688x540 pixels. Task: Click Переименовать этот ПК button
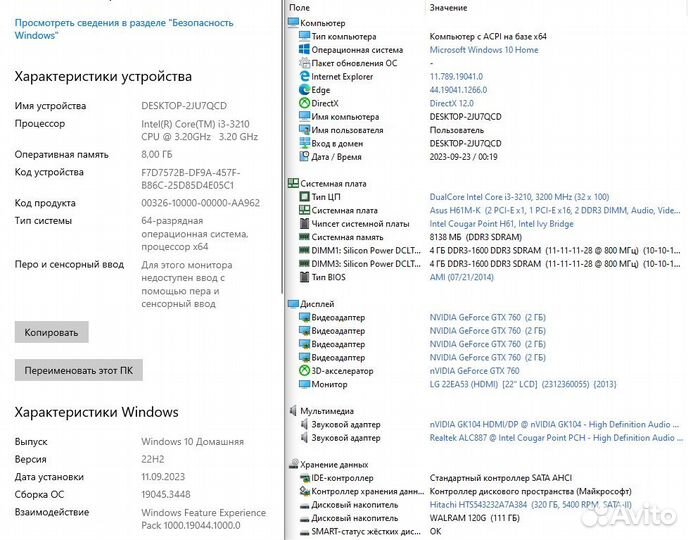79,370
